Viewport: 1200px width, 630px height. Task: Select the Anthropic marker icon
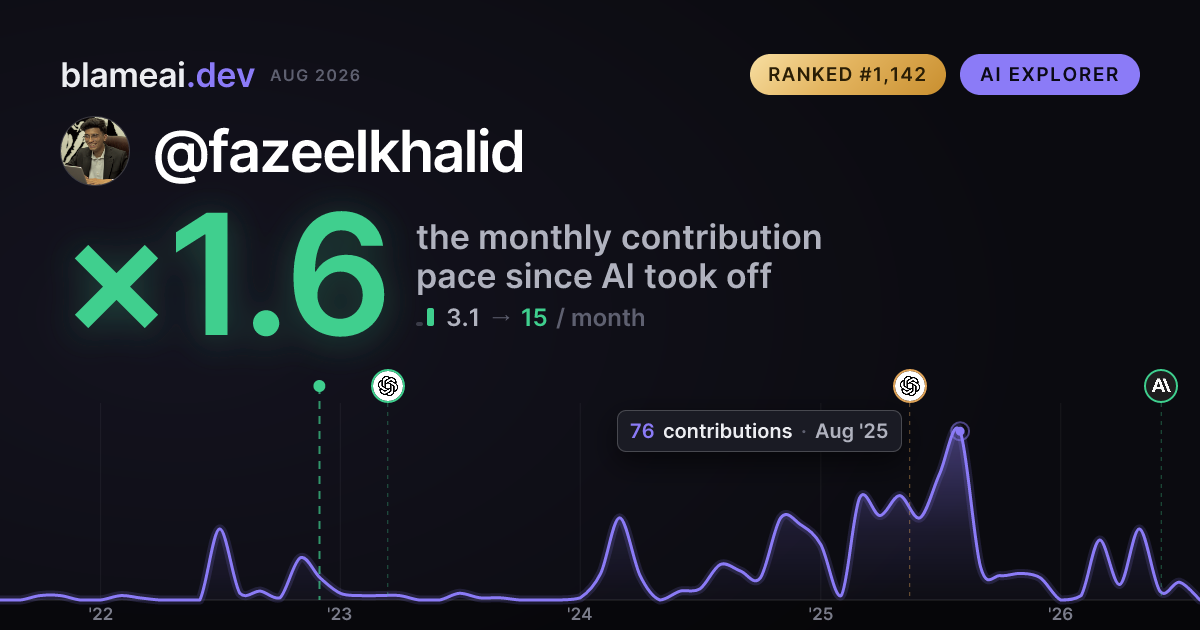tap(1161, 386)
